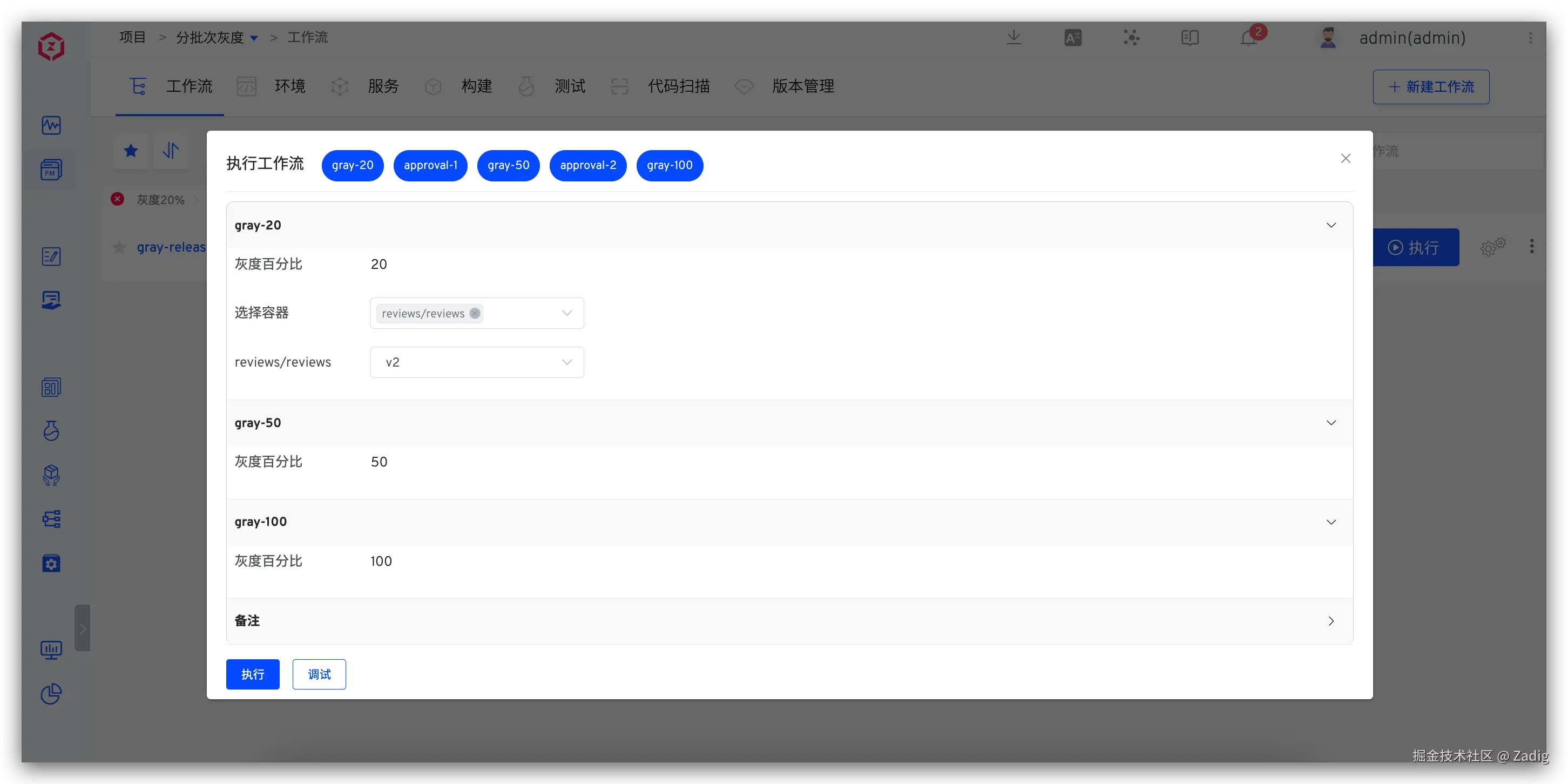Viewport: 1568px width, 784px height.
Task: Switch to the 代码扫描 tab
Action: [x=678, y=86]
